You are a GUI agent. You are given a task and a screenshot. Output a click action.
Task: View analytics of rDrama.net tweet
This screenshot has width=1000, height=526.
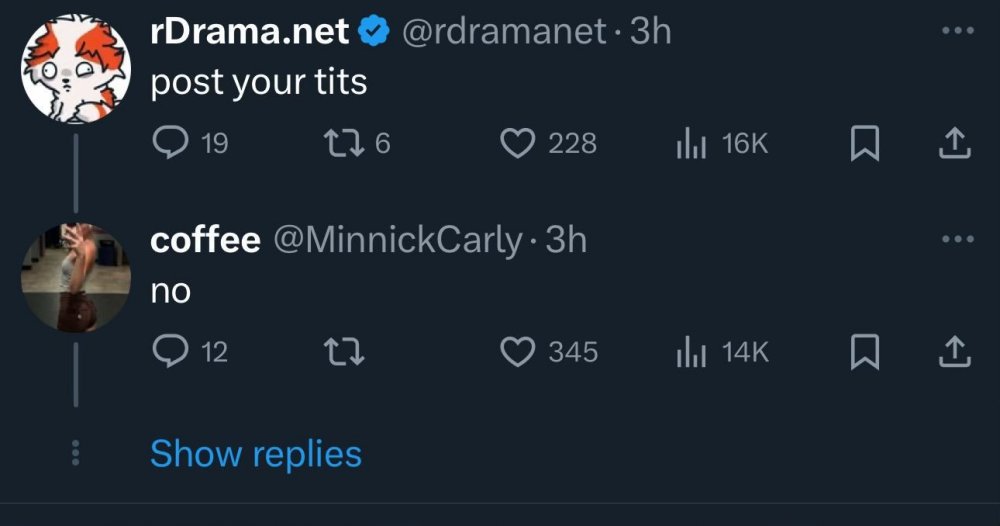point(692,144)
